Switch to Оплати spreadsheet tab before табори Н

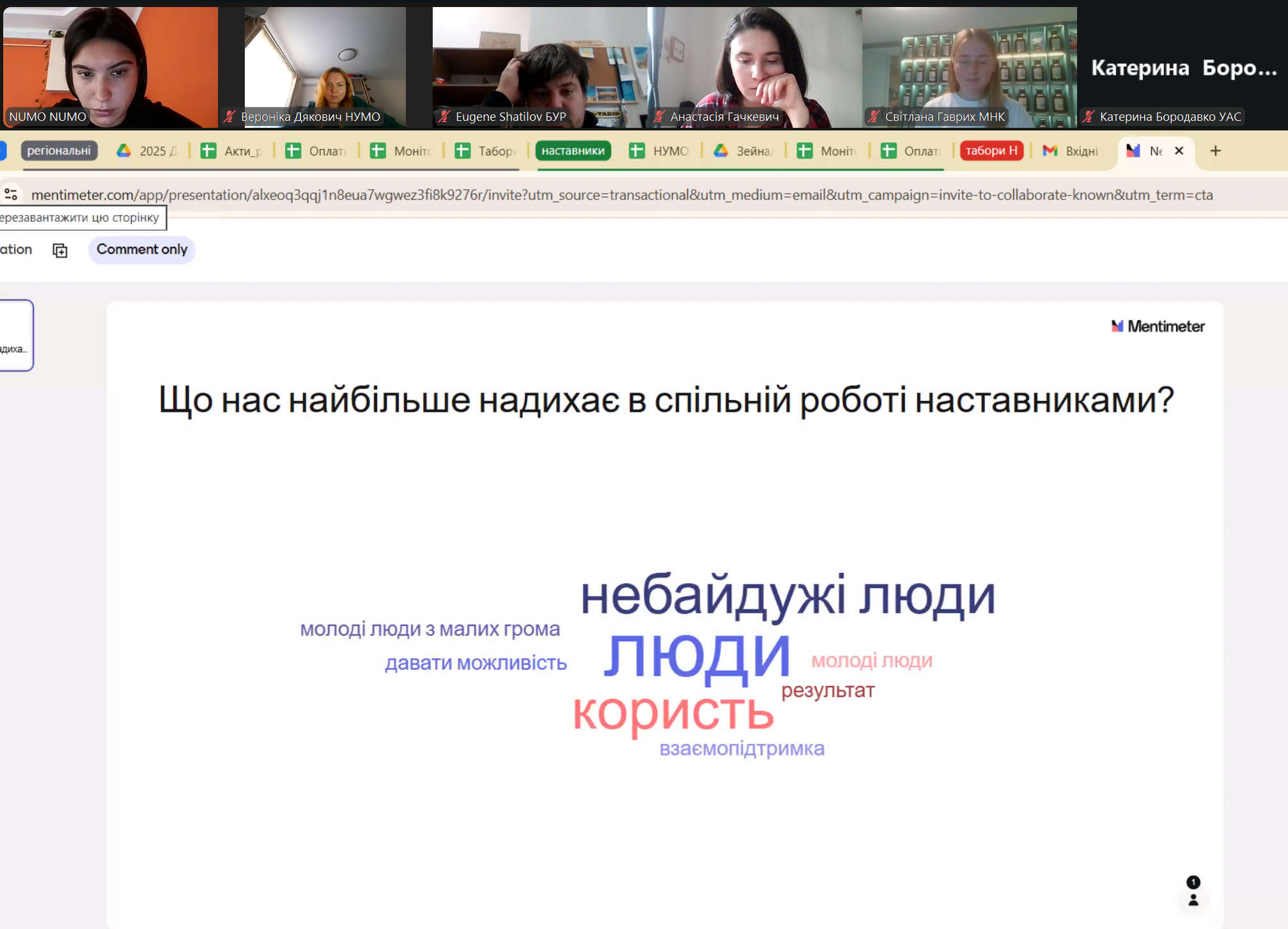tap(912, 151)
